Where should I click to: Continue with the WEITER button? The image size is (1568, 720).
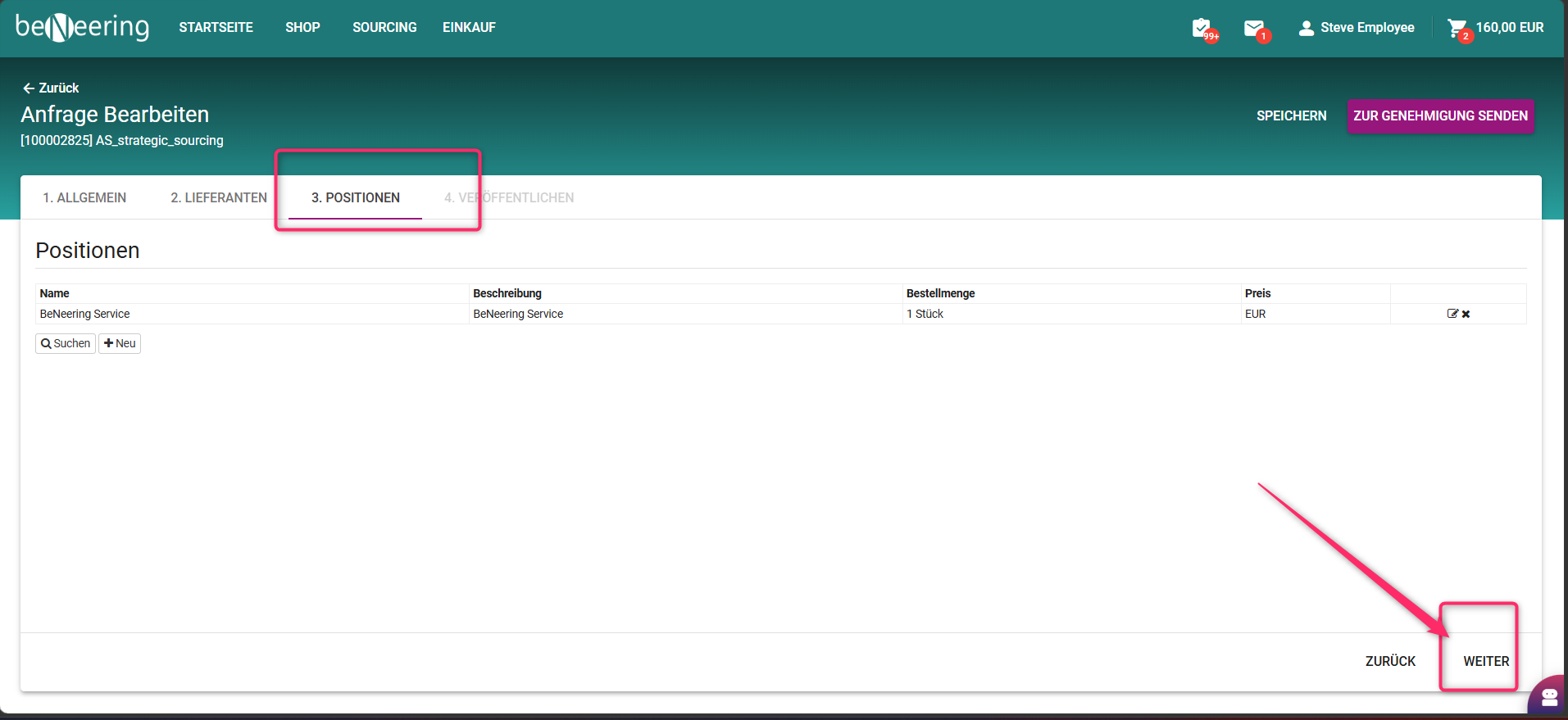tap(1486, 661)
